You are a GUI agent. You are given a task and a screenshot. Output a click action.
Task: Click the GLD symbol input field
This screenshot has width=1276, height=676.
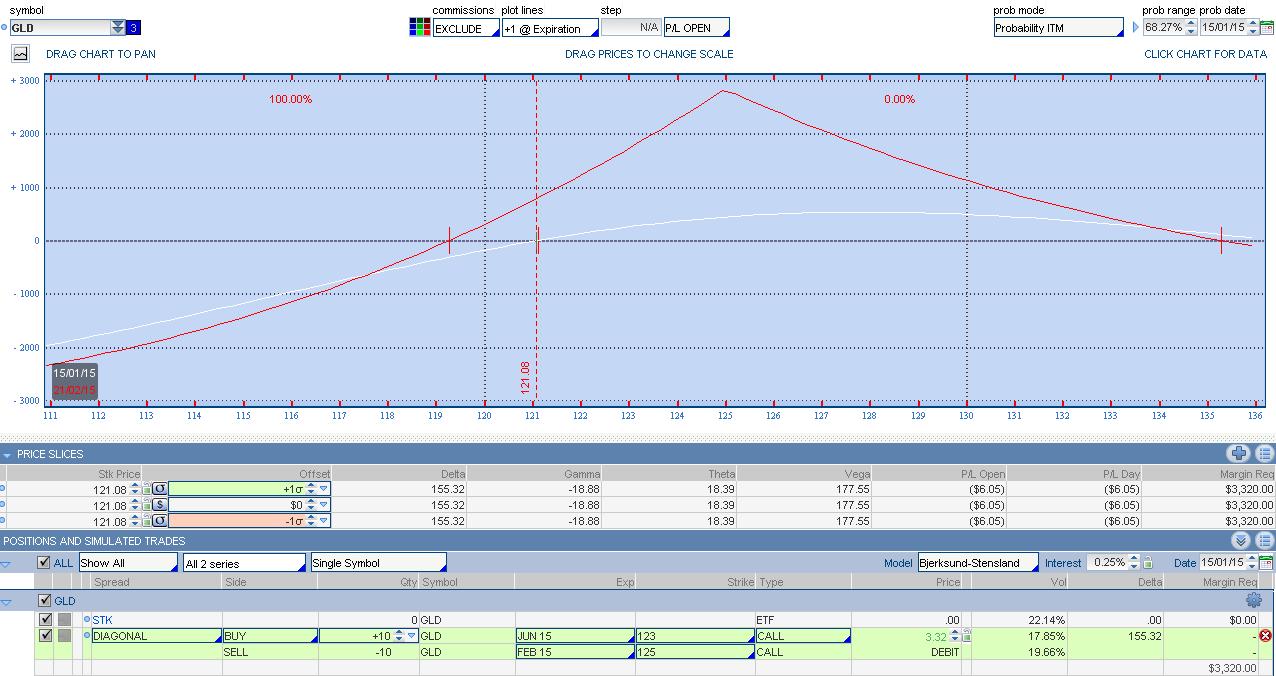click(x=58, y=28)
